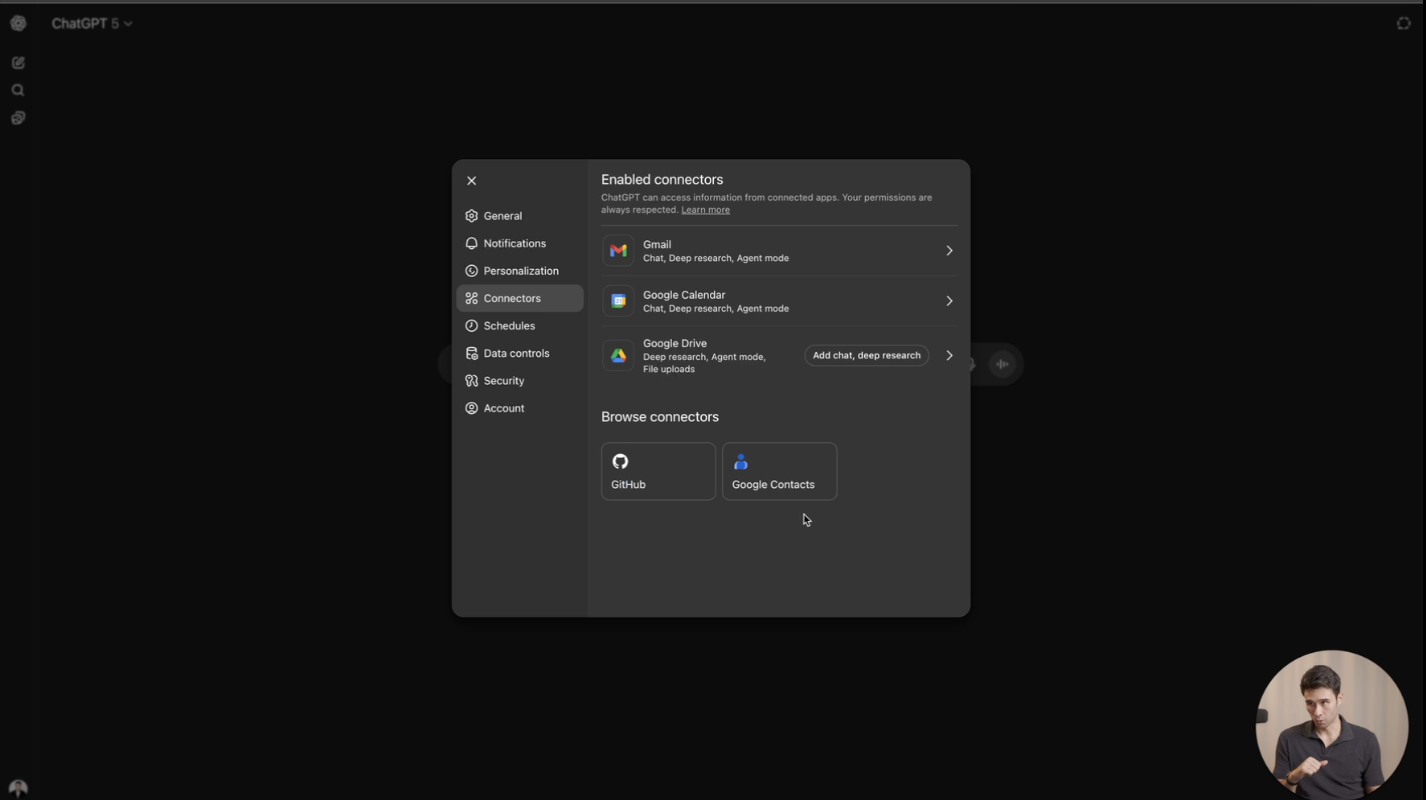Open Account settings section
The height and width of the screenshot is (800, 1426).
519,408
